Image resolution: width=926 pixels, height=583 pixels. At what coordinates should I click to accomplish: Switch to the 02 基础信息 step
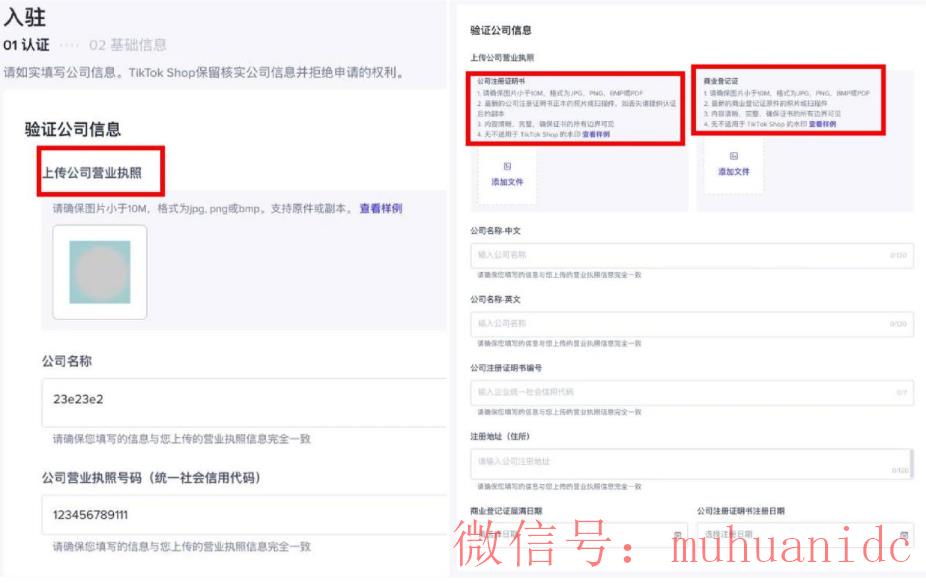click(130, 45)
